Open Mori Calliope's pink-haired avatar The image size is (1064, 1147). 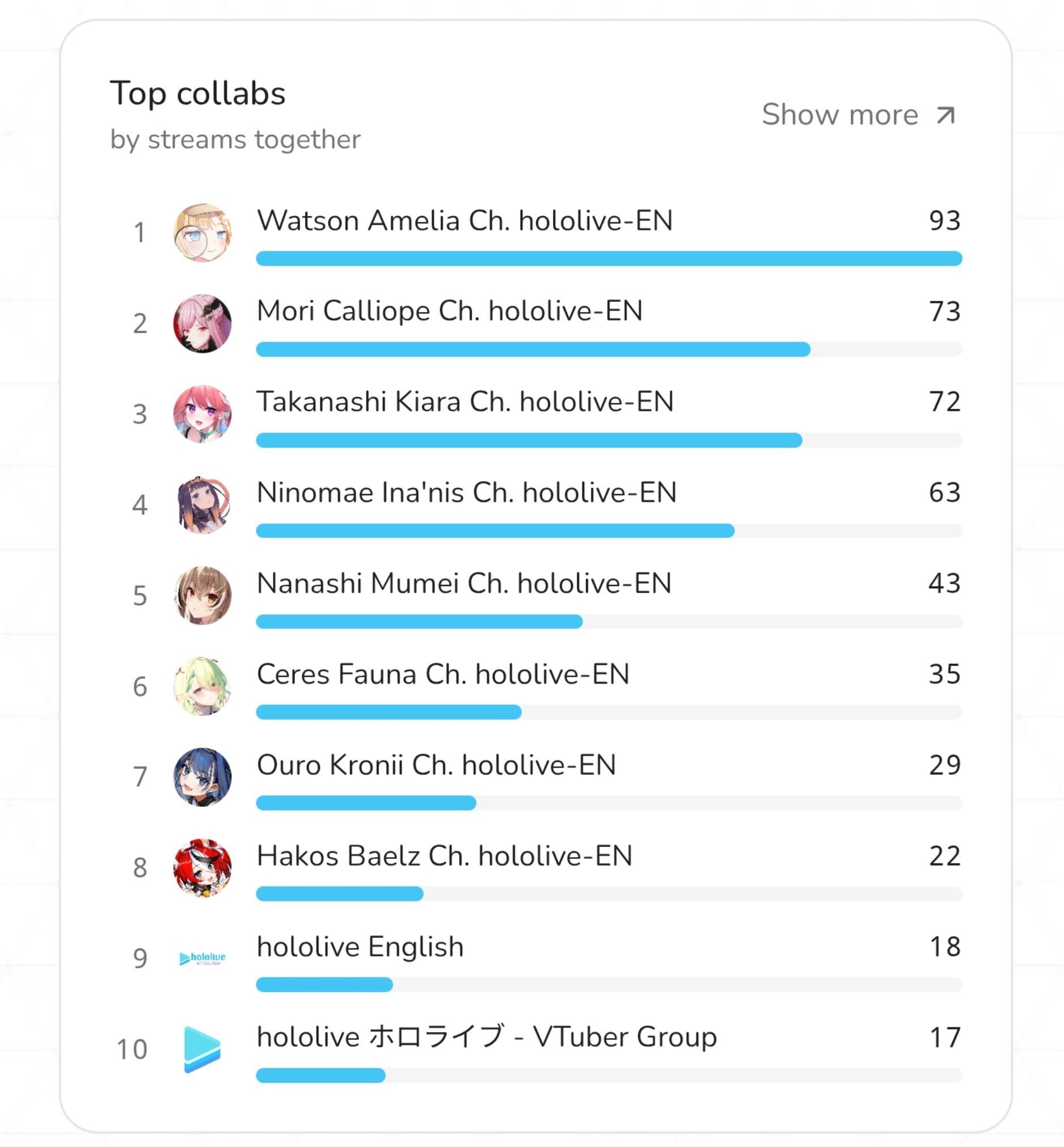(x=202, y=323)
